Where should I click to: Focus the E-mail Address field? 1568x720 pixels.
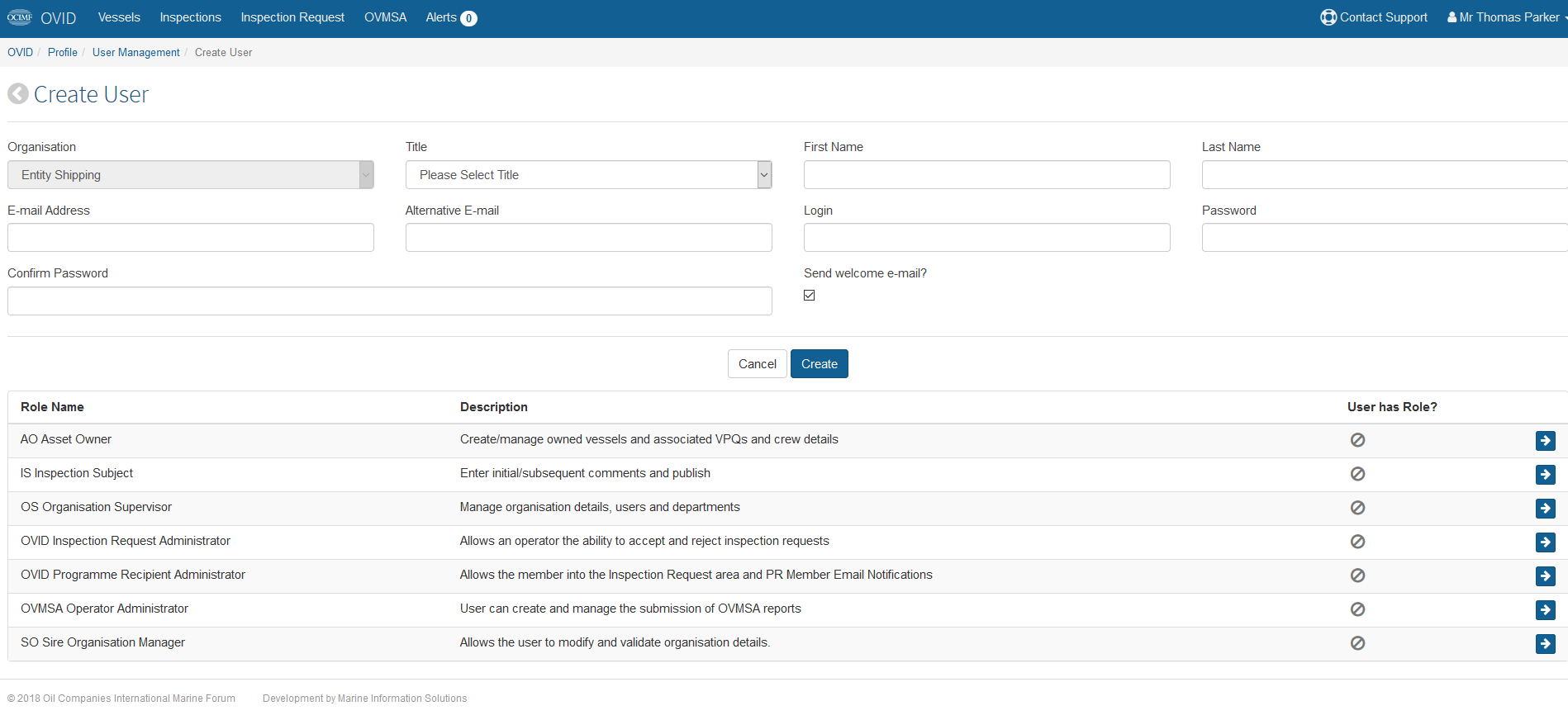click(x=191, y=238)
